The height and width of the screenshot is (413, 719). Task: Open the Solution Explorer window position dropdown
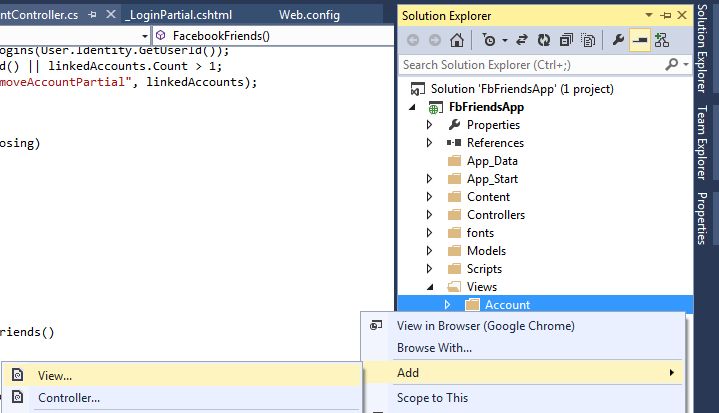[648, 15]
